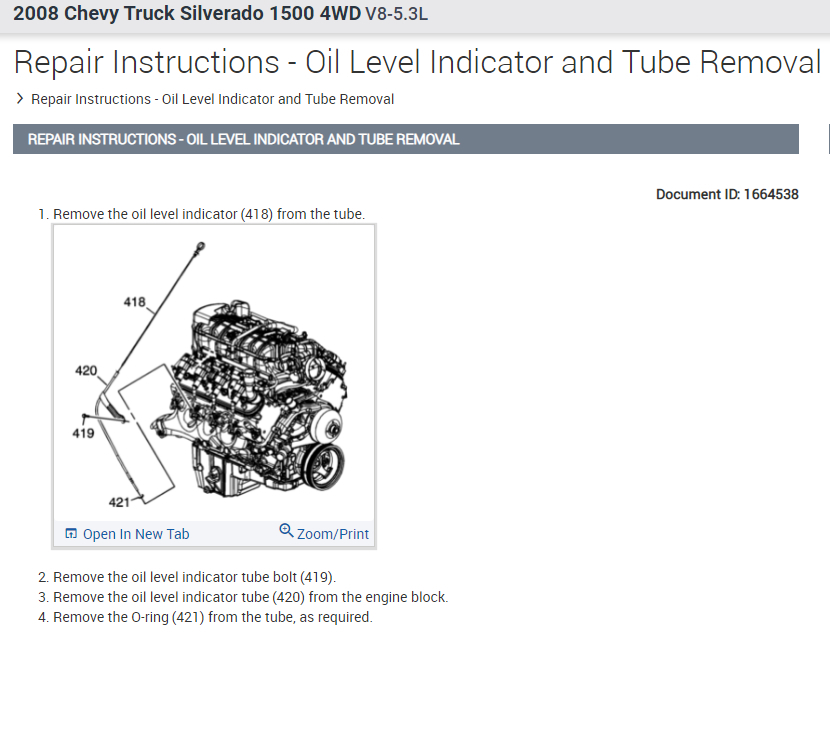Click the 2008 Chevy Truck Silverado vehicle header
Screen dimensions: 830x755
[220, 14]
